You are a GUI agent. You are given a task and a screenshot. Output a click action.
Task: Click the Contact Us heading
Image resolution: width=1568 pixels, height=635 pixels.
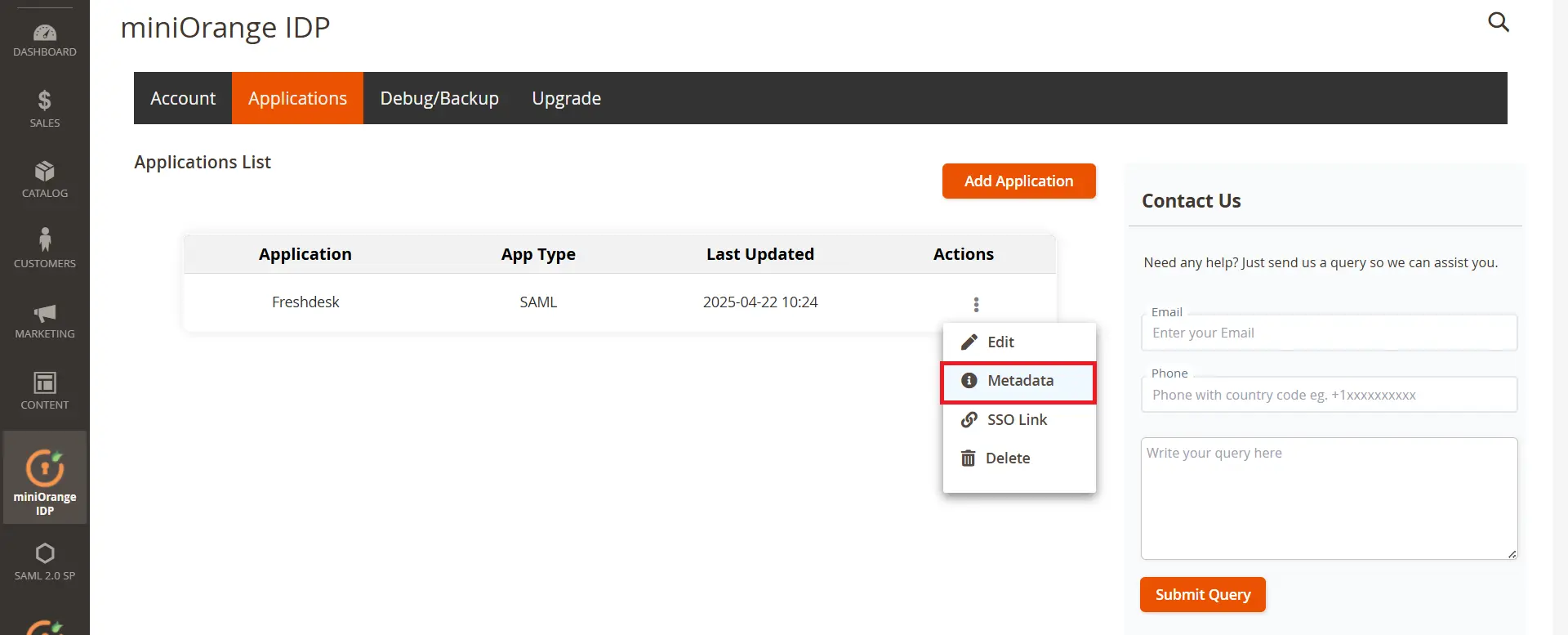point(1191,200)
